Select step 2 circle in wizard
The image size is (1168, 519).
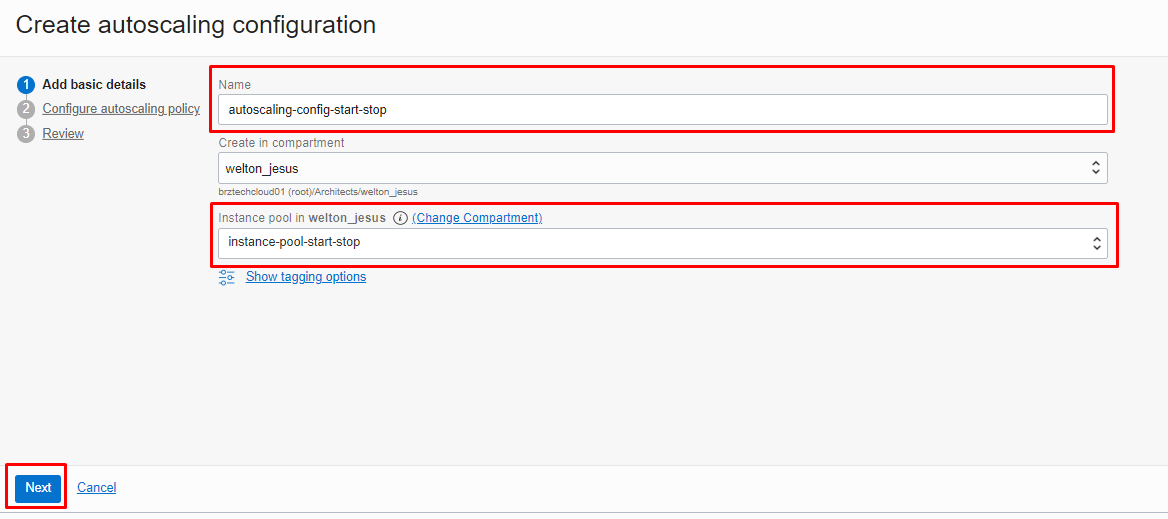[x=26, y=109]
